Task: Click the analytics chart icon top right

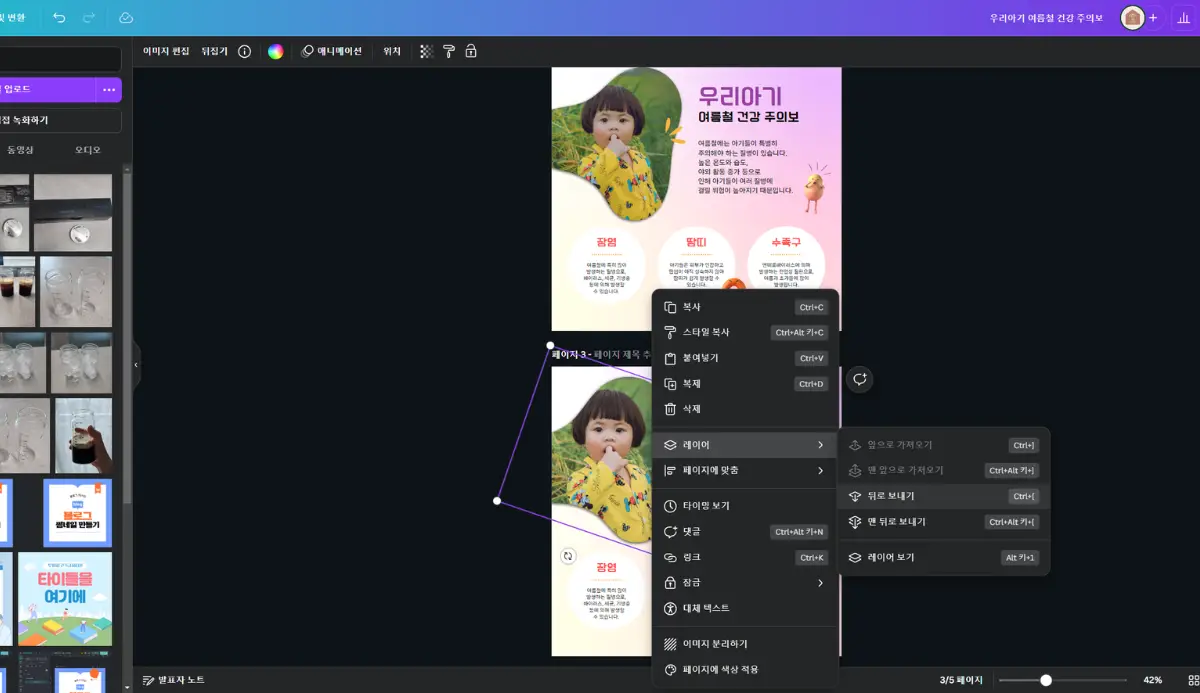Action: (1185, 17)
